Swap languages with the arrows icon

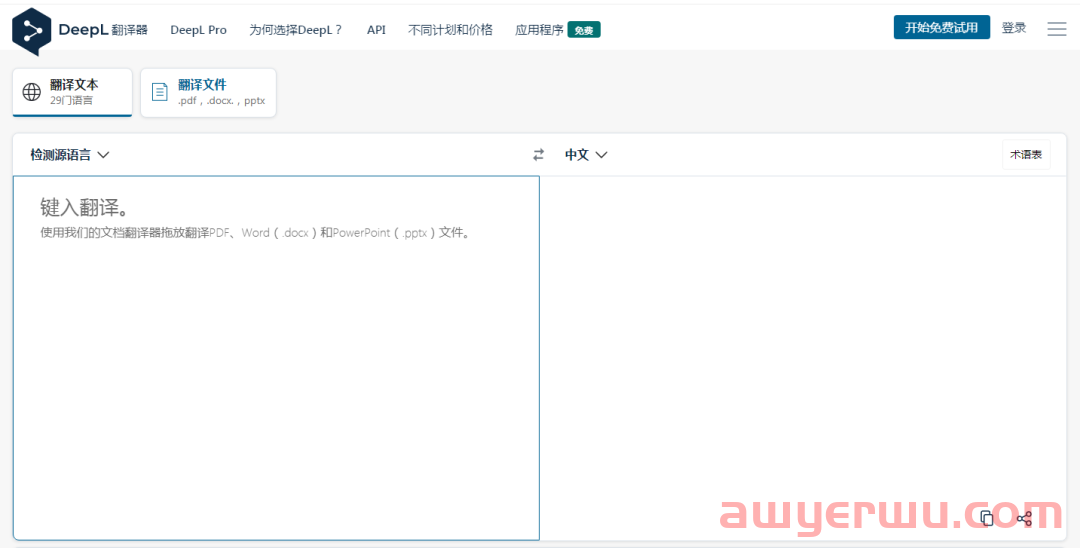pyautogui.click(x=539, y=155)
